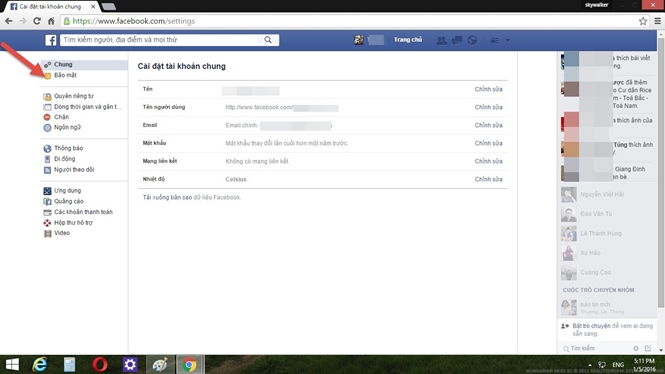Image resolution: width=665 pixels, height=374 pixels.
Task: Click the browser back arrow
Action: pos(9,21)
